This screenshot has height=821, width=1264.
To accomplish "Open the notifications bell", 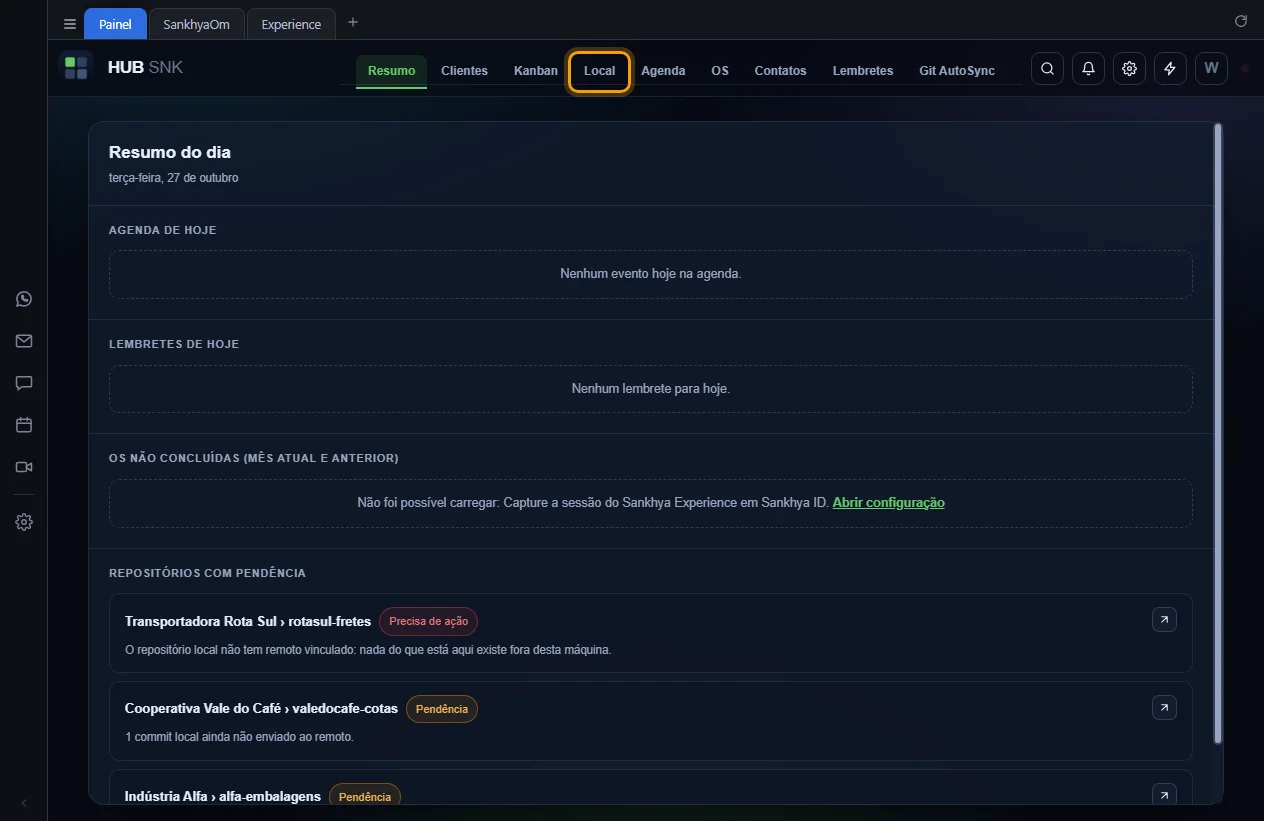I will tap(1088, 68).
